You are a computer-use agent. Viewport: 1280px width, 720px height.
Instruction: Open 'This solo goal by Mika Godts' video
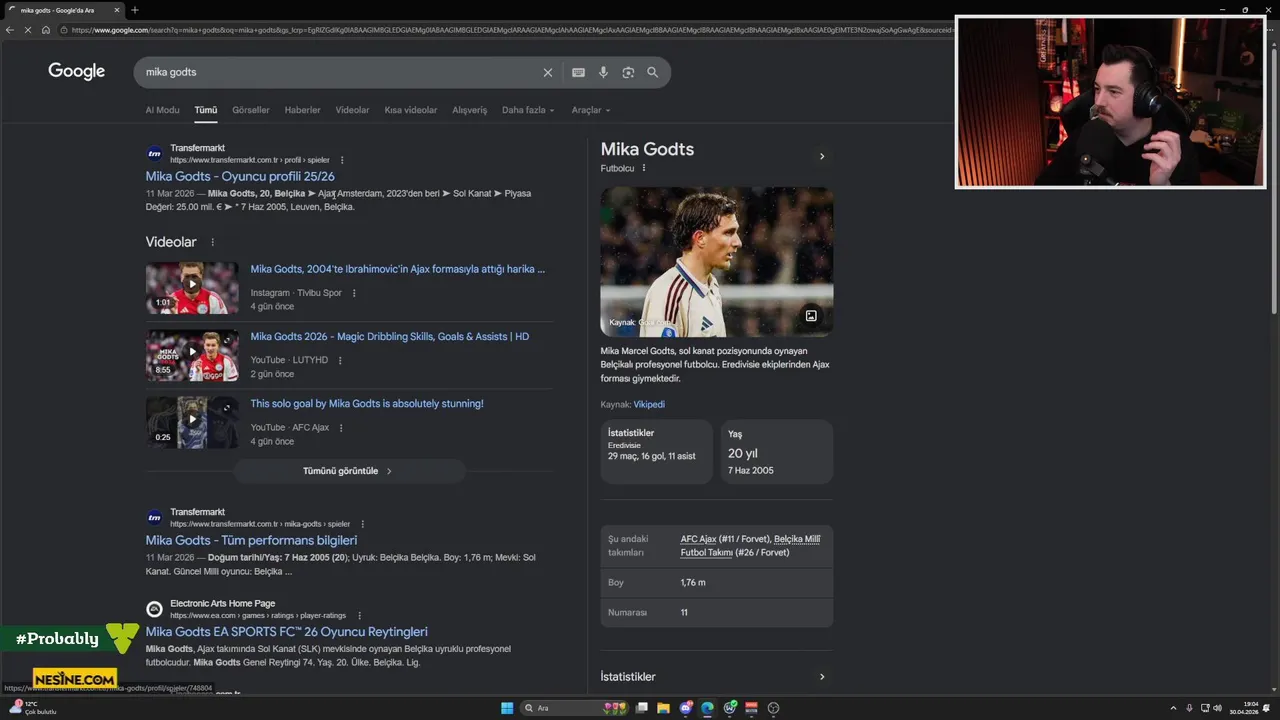[x=367, y=404]
